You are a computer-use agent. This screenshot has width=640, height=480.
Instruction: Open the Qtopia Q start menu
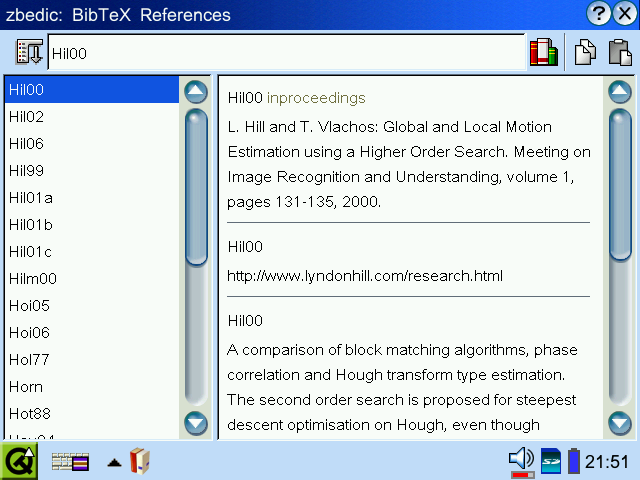[18, 461]
